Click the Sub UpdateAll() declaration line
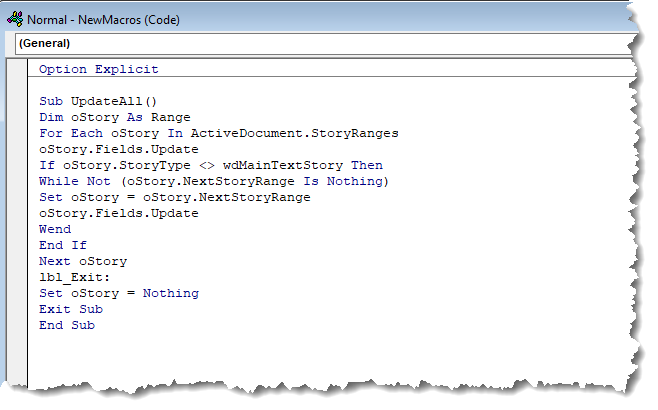The image size is (658, 410). click(98, 101)
